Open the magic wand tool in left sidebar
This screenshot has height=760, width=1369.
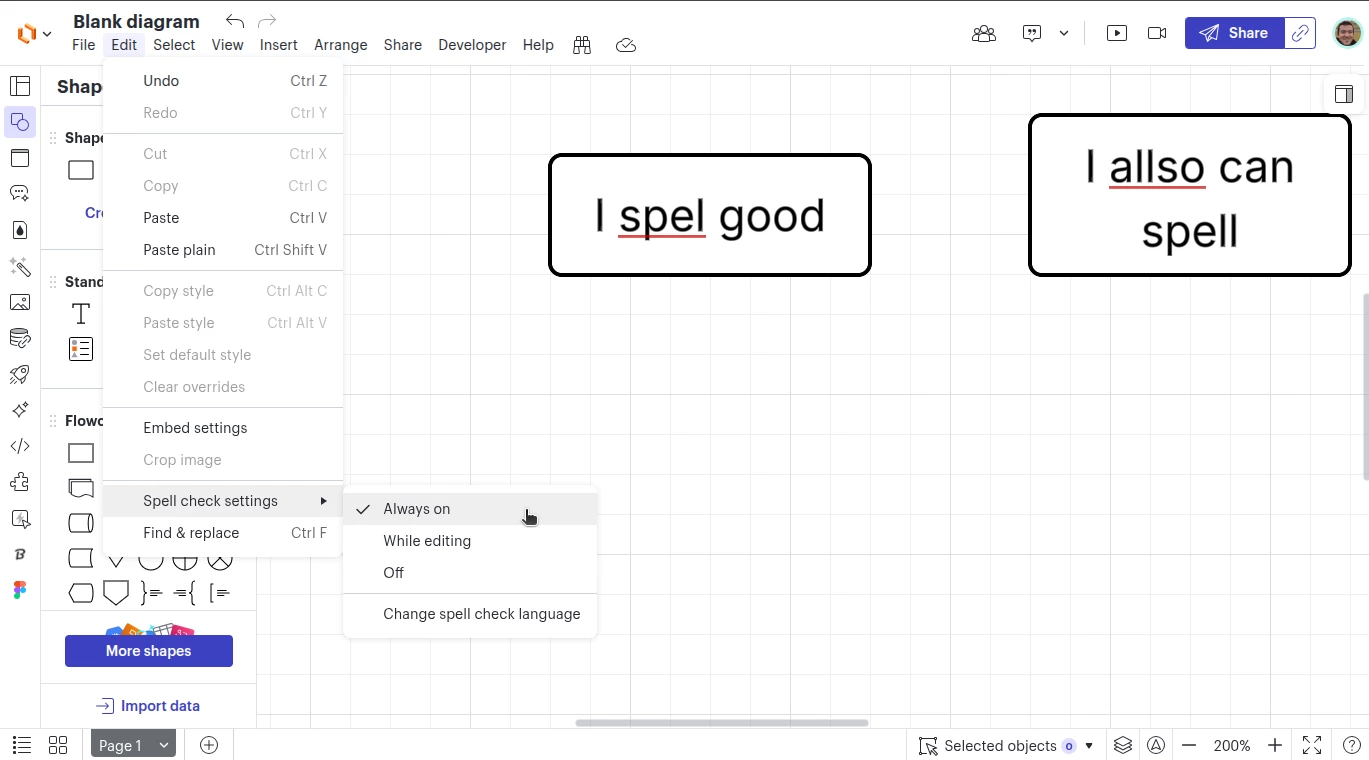(x=20, y=266)
